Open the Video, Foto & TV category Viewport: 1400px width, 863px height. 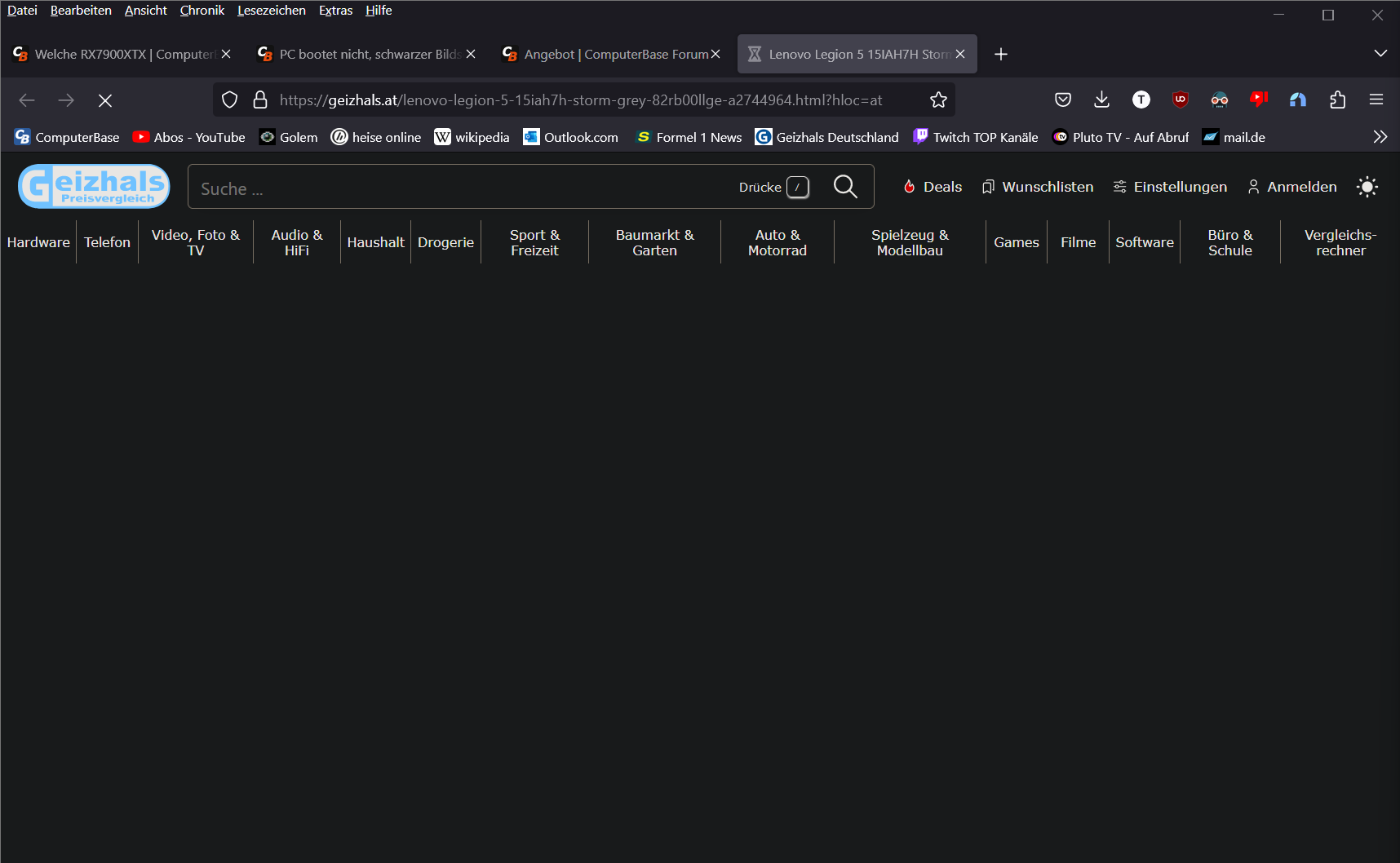(196, 242)
